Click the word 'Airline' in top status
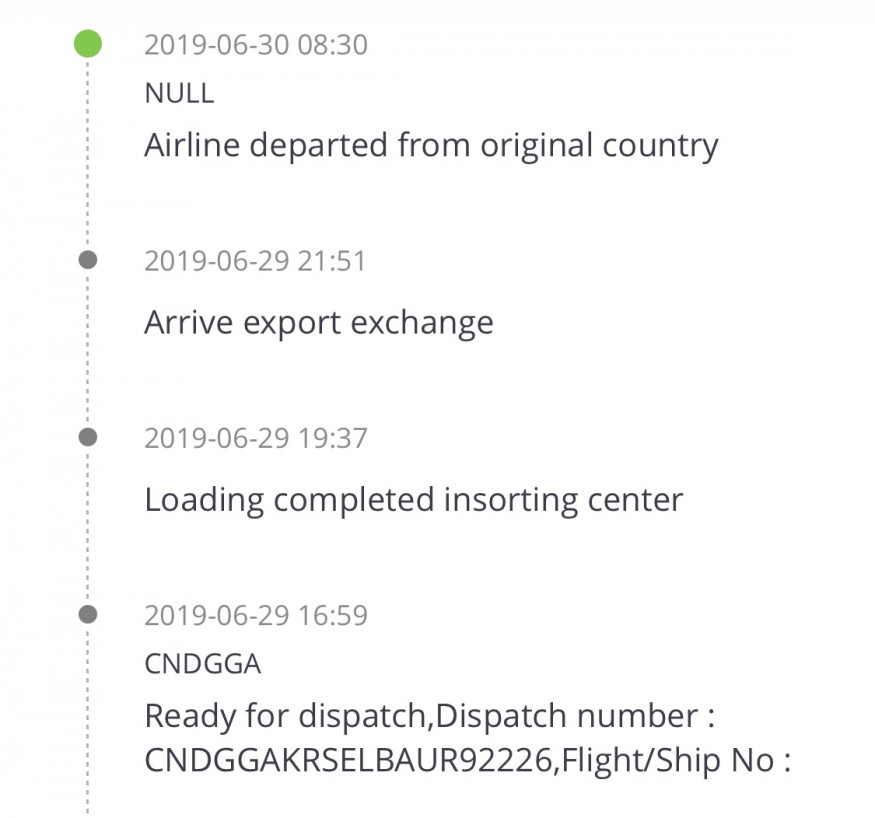This screenshot has height=818, width=875. coord(192,145)
